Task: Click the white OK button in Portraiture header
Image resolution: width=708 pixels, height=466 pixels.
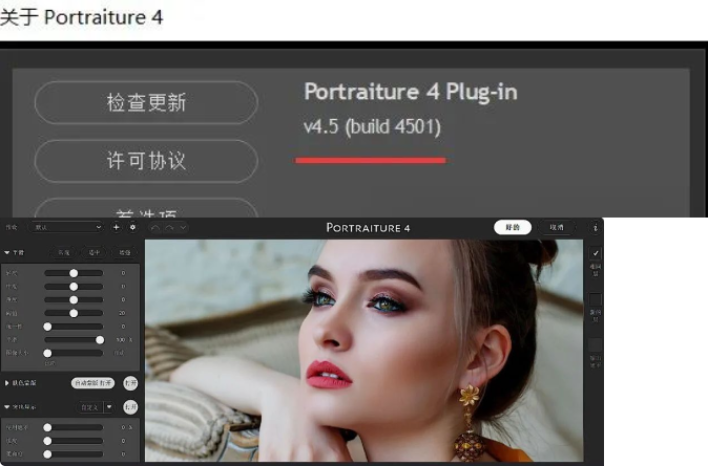Action: [x=512, y=228]
